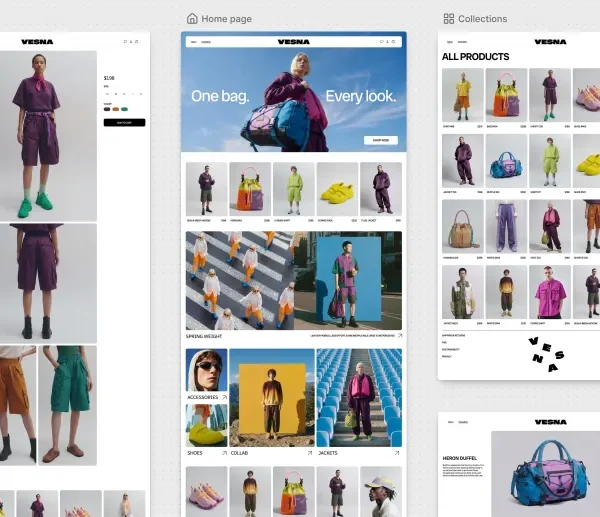Click the house icon beside Home page label

[192, 18]
